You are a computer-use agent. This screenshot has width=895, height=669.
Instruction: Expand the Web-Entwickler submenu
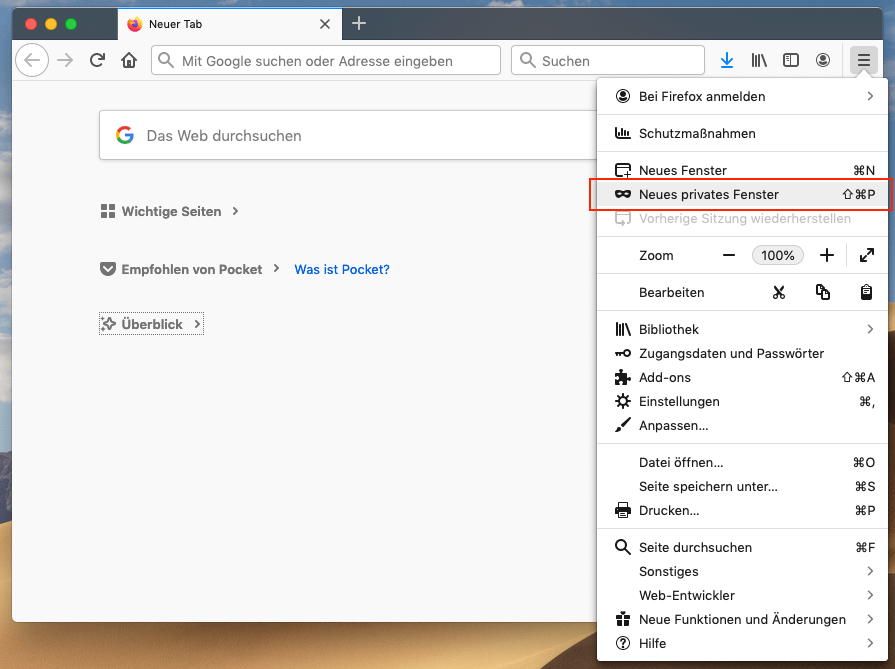[x=742, y=595]
